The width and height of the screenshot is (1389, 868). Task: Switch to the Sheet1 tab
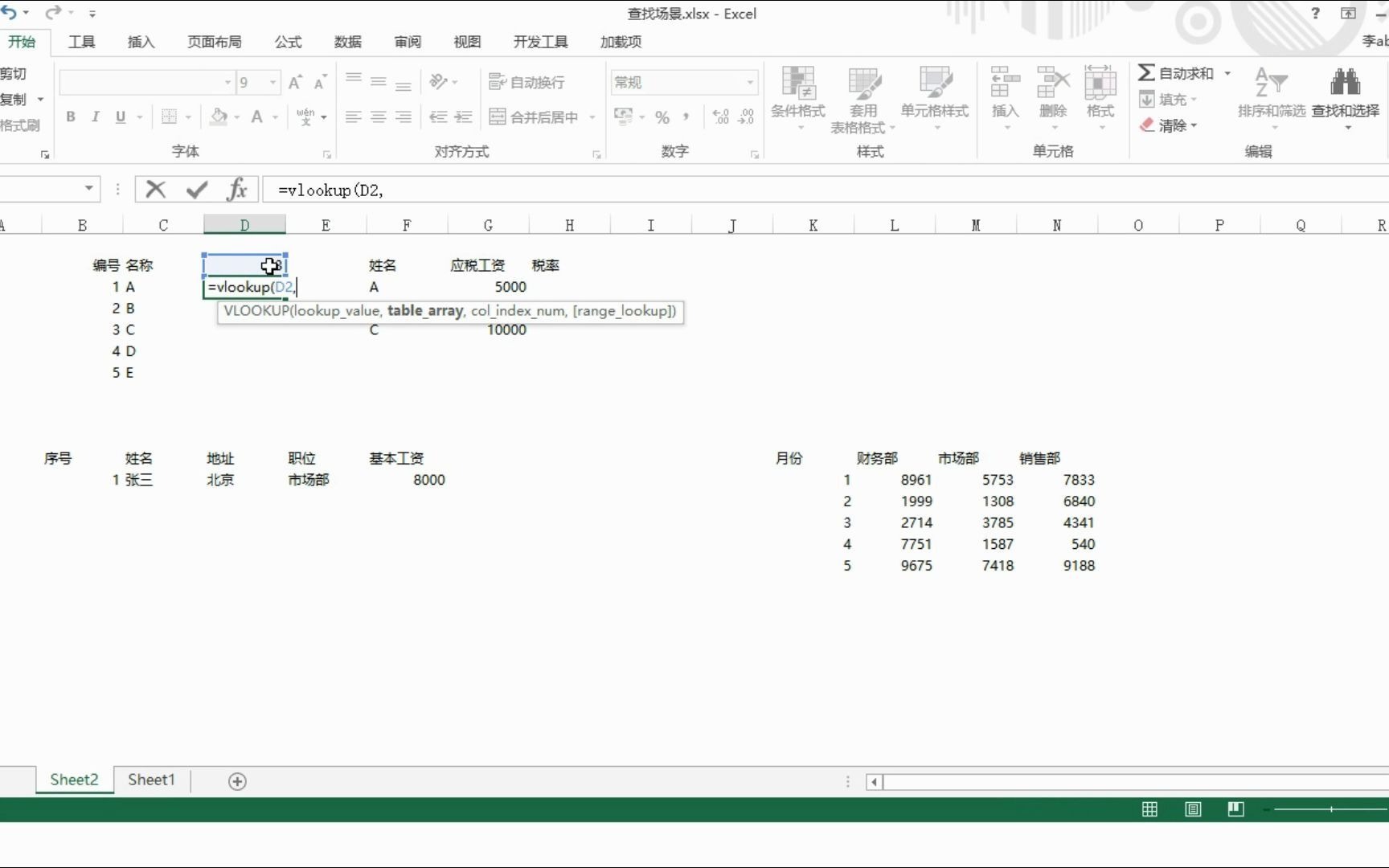[151, 780]
